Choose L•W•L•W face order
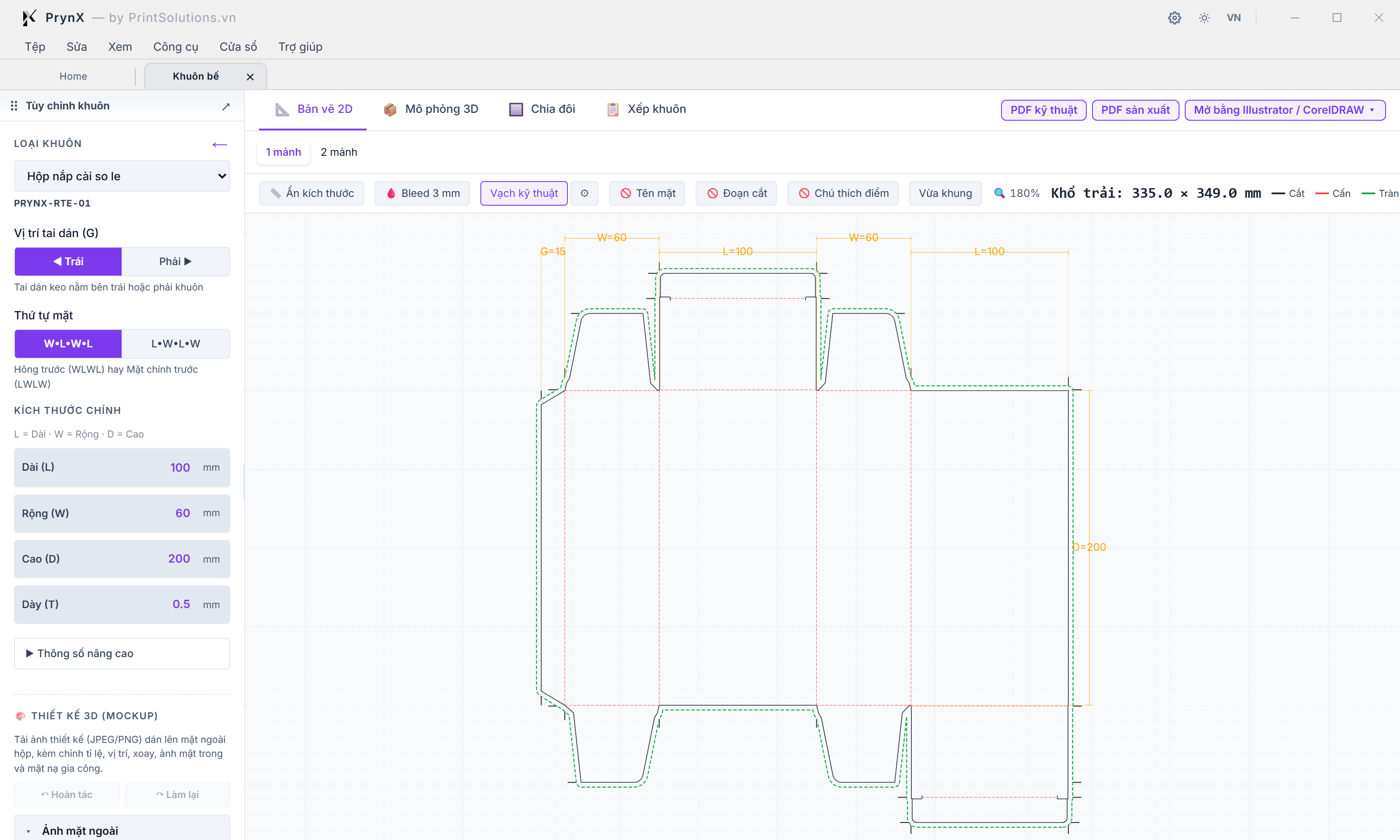 point(175,343)
